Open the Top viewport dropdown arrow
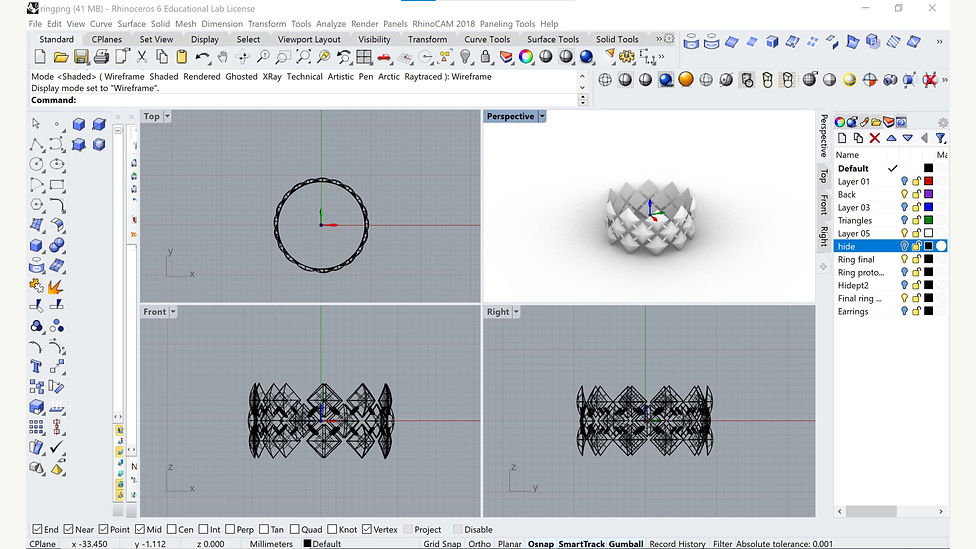This screenshot has height=549, width=976. coord(167,116)
